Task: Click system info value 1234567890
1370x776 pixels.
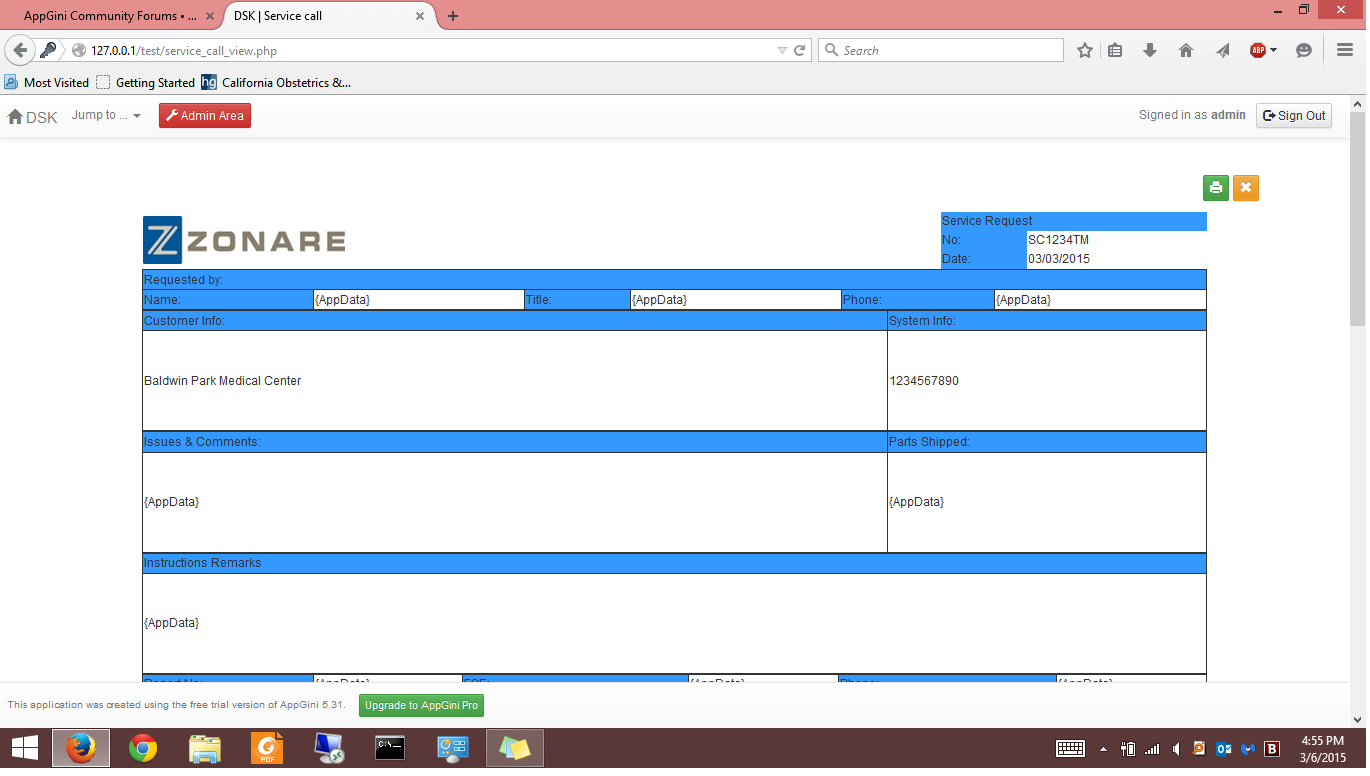Action: (x=924, y=381)
